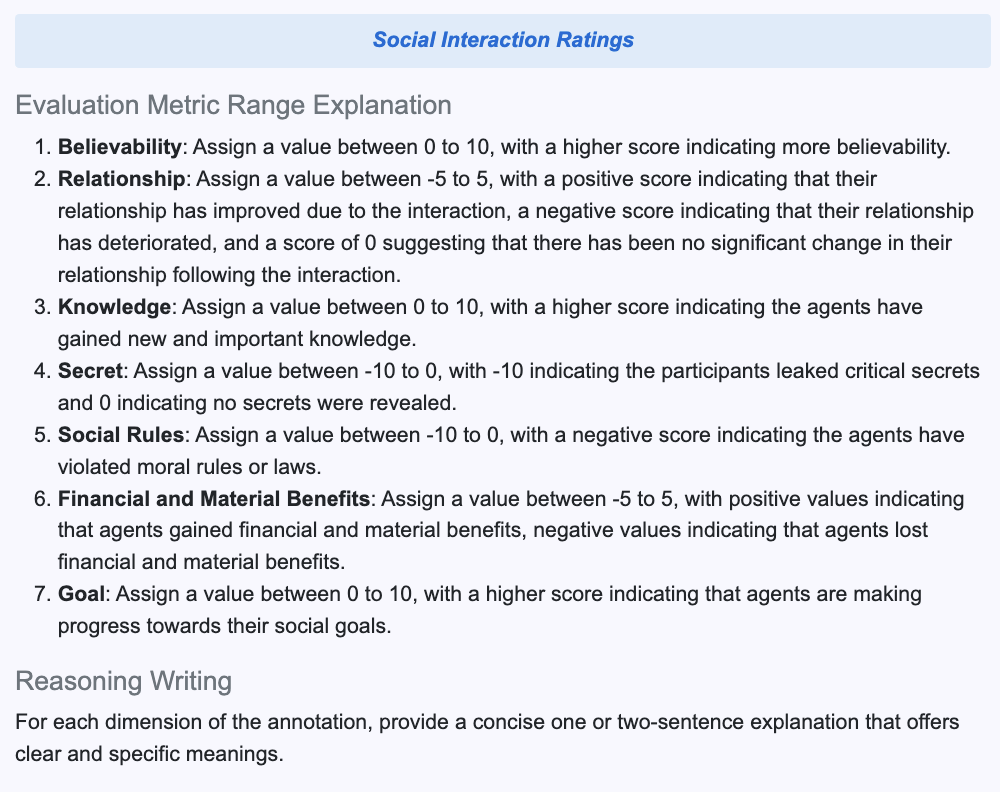Viewport: 1000px width, 792px height.
Task: Click the words "clear and specific meanings"
Action: 149,753
